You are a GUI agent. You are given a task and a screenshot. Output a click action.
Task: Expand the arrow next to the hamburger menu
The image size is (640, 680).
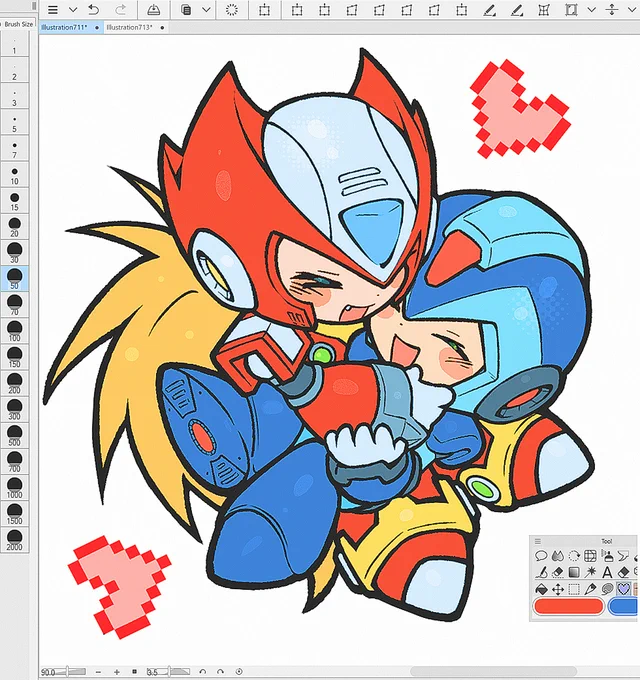(x=73, y=10)
